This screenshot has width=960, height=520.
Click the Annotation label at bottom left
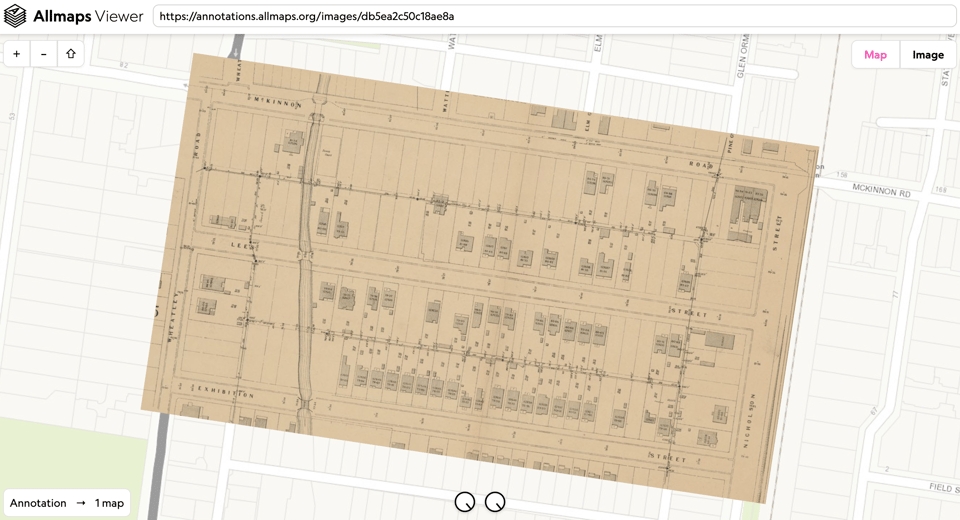(x=38, y=503)
